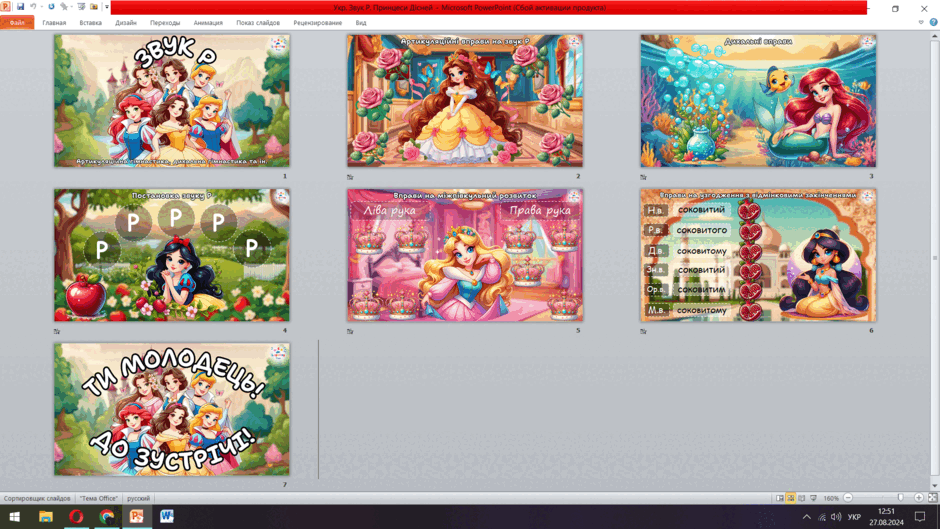
Task: Switch to the Вставка ribbon tab
Action: click(91, 23)
